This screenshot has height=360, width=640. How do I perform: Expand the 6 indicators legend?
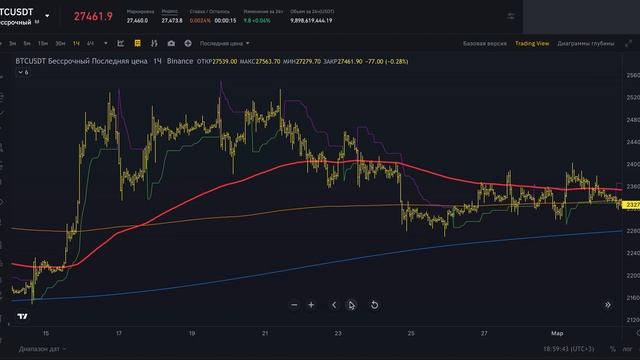coord(23,72)
